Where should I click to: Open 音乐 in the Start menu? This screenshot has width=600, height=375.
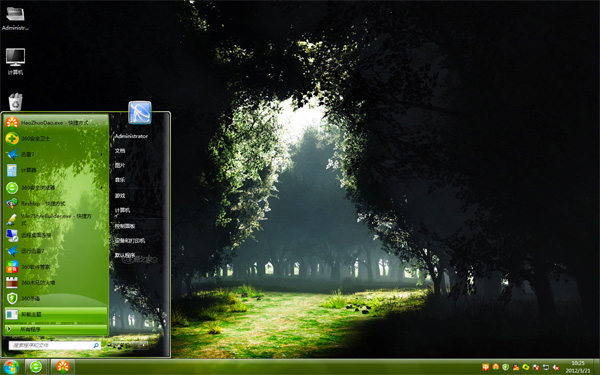(x=120, y=180)
